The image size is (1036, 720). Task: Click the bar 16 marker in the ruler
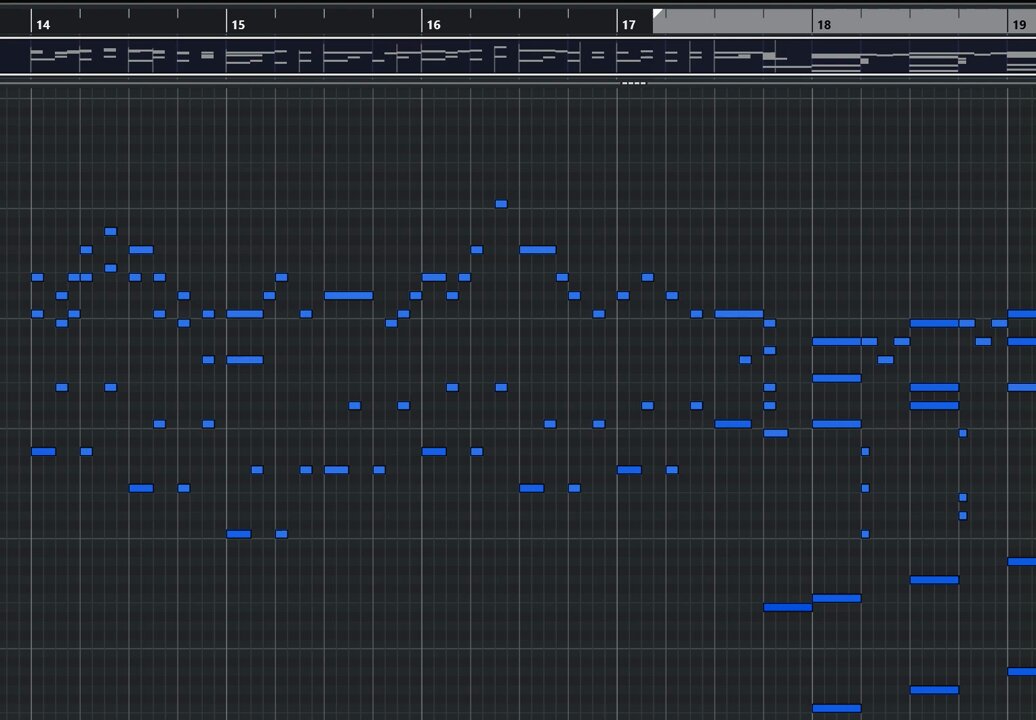coord(433,25)
